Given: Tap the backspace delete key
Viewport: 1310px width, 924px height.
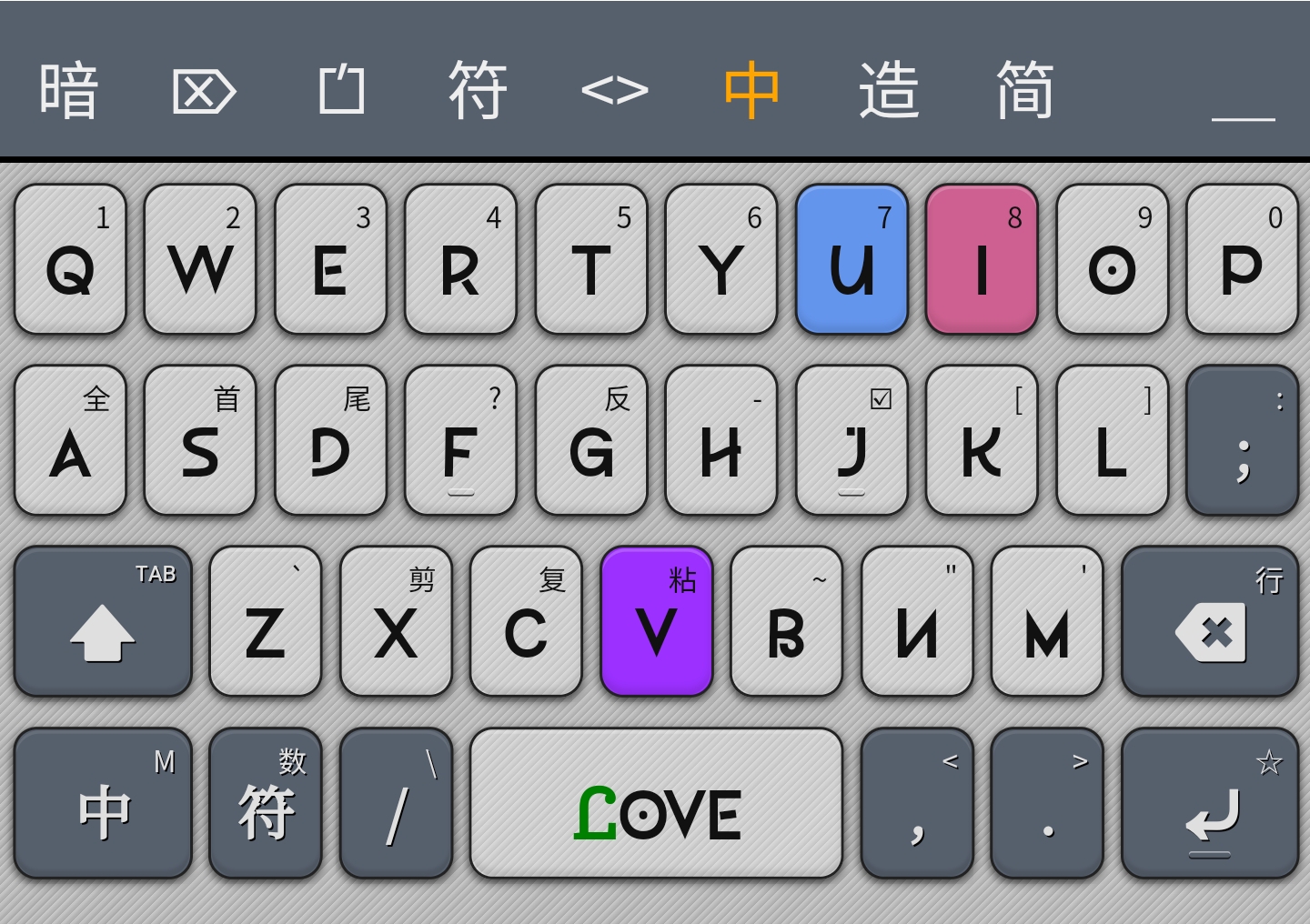Looking at the screenshot, I should tap(1209, 621).
